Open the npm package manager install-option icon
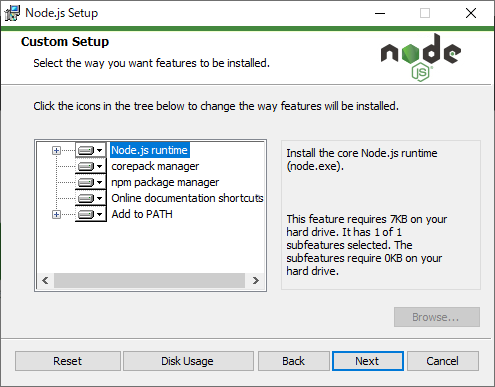Image resolution: width=495 pixels, height=387 pixels. 91,182
